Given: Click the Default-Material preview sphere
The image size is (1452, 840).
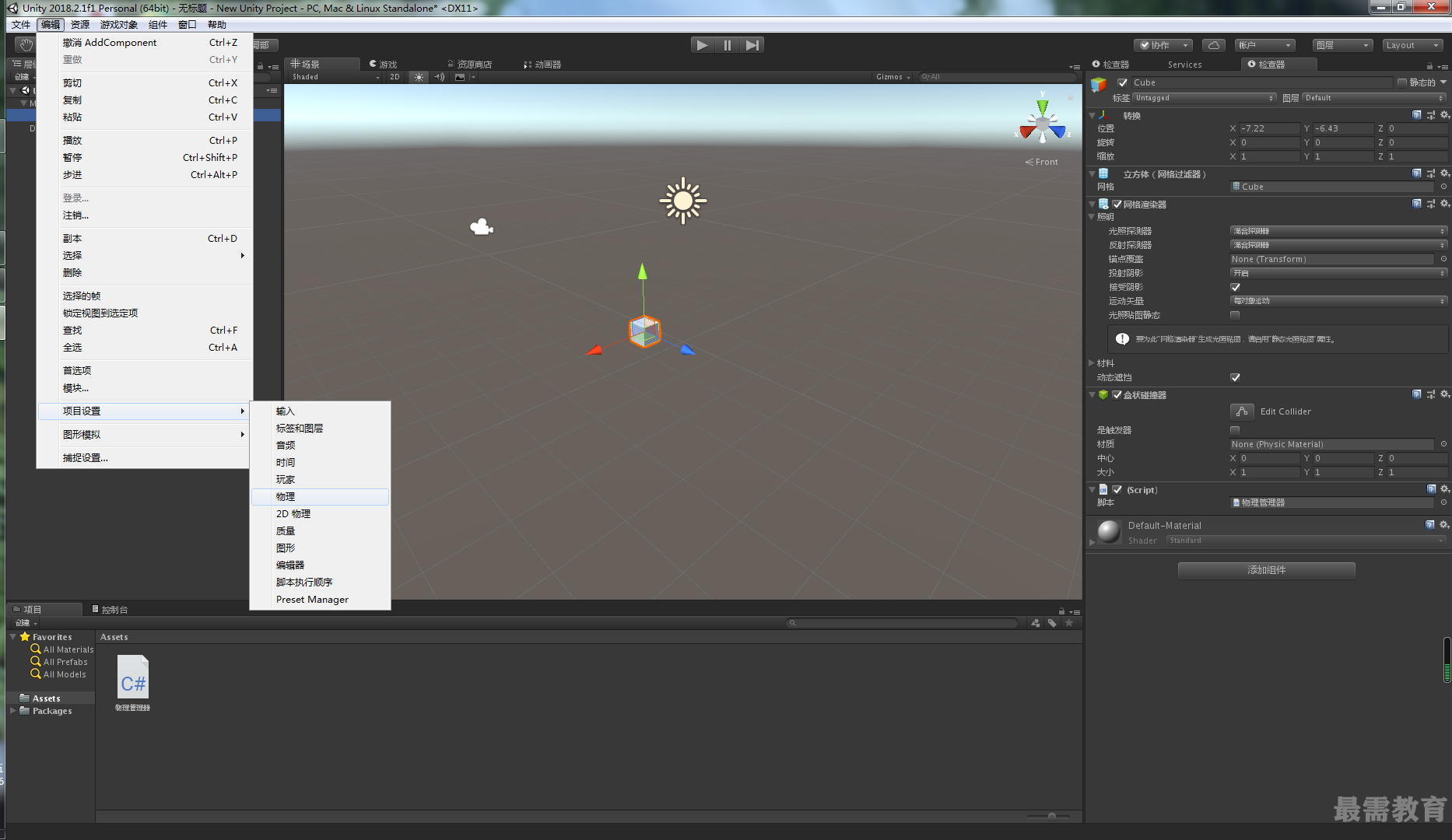Looking at the screenshot, I should pyautogui.click(x=1108, y=532).
